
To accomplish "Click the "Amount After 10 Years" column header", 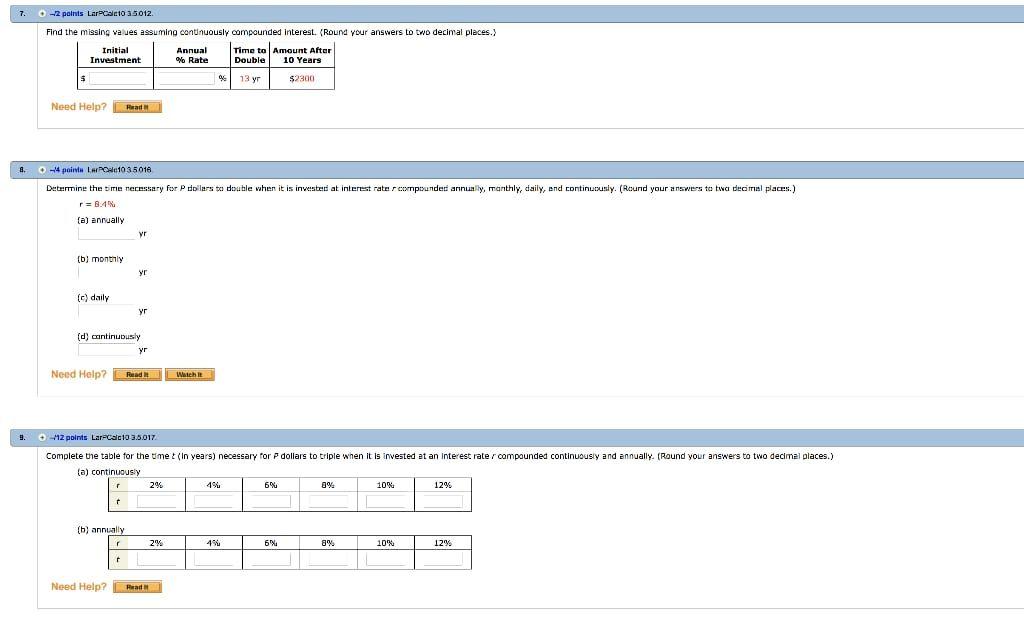I will 302,55.
